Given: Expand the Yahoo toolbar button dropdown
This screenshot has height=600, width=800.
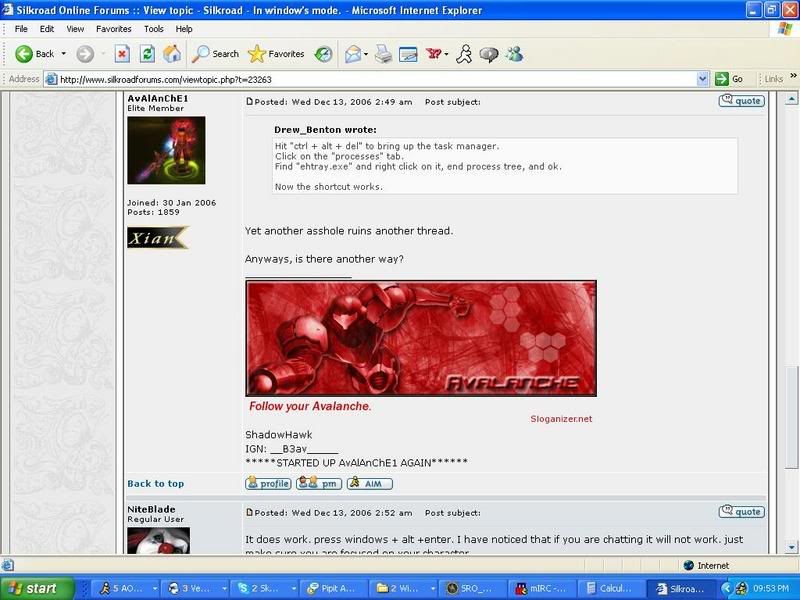Looking at the screenshot, I should click(x=446, y=54).
